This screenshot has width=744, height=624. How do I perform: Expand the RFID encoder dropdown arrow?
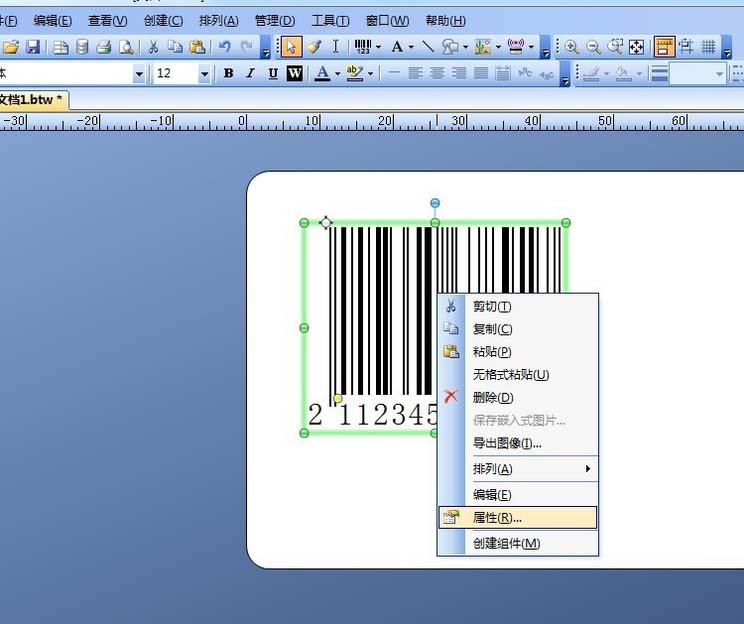click(531, 47)
